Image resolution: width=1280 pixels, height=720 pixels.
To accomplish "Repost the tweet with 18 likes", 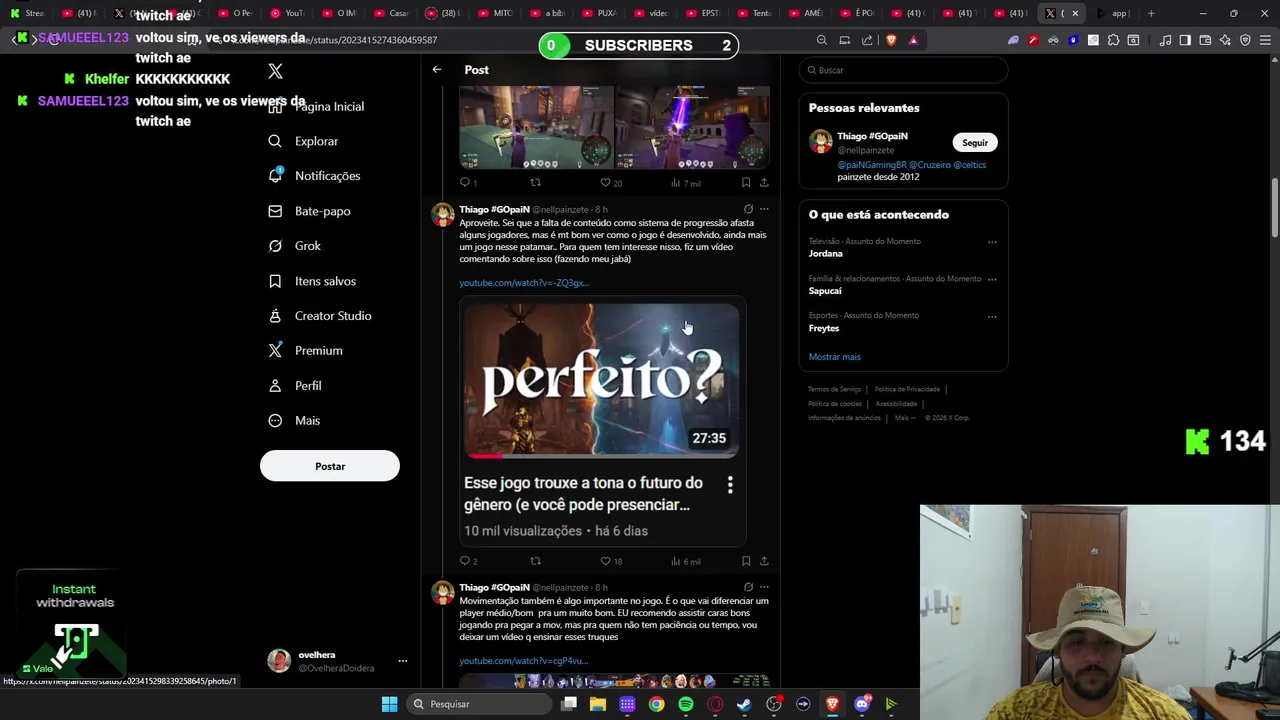I will coord(535,561).
